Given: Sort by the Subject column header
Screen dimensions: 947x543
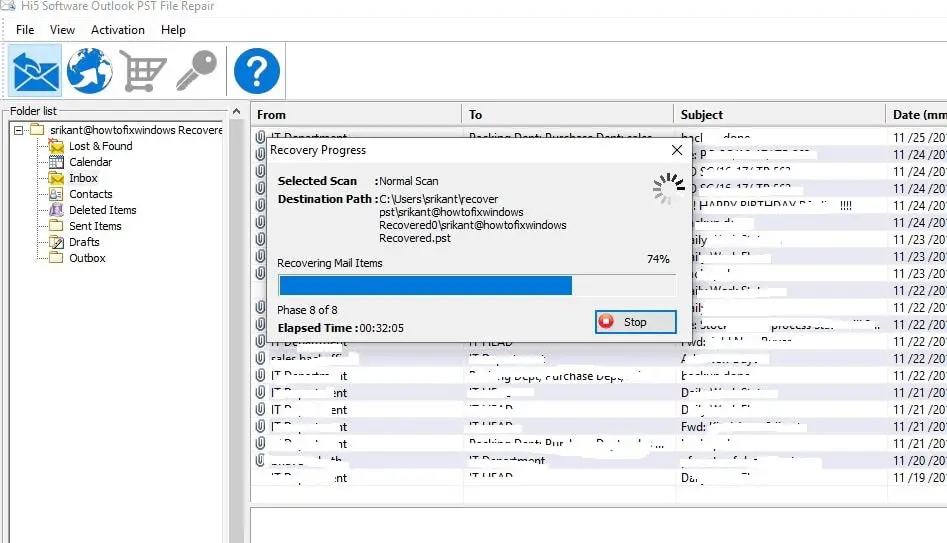Looking at the screenshot, I should pos(780,115).
